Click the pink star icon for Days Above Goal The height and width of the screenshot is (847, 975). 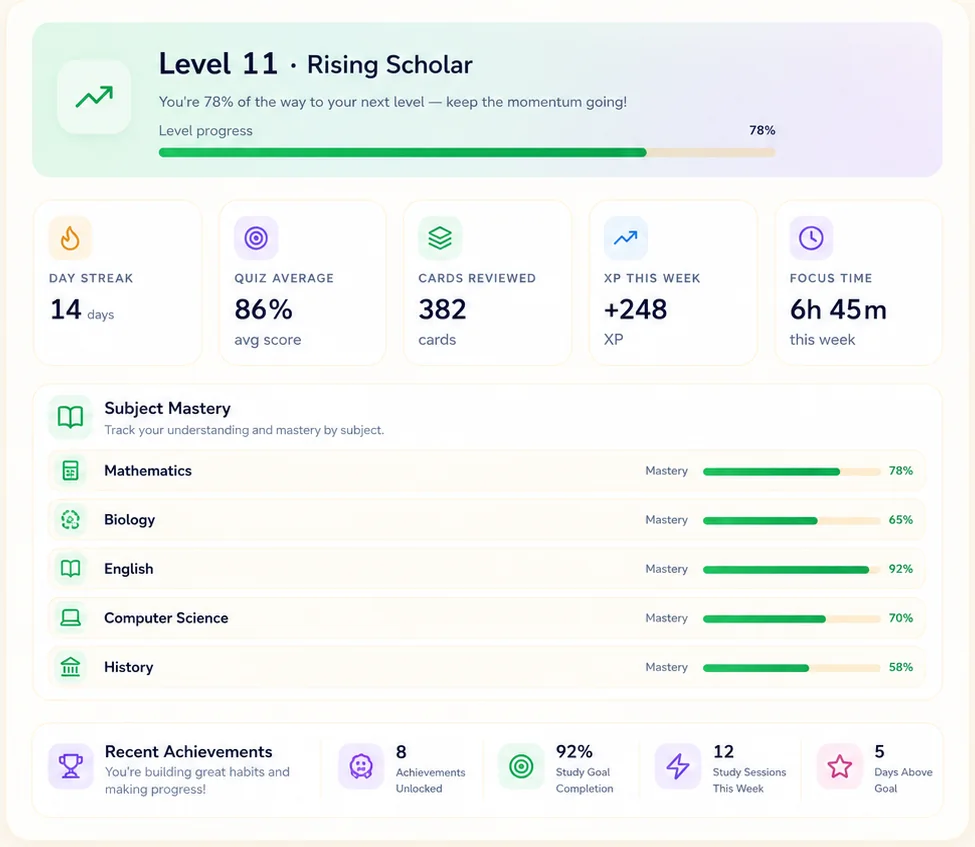tap(839, 766)
